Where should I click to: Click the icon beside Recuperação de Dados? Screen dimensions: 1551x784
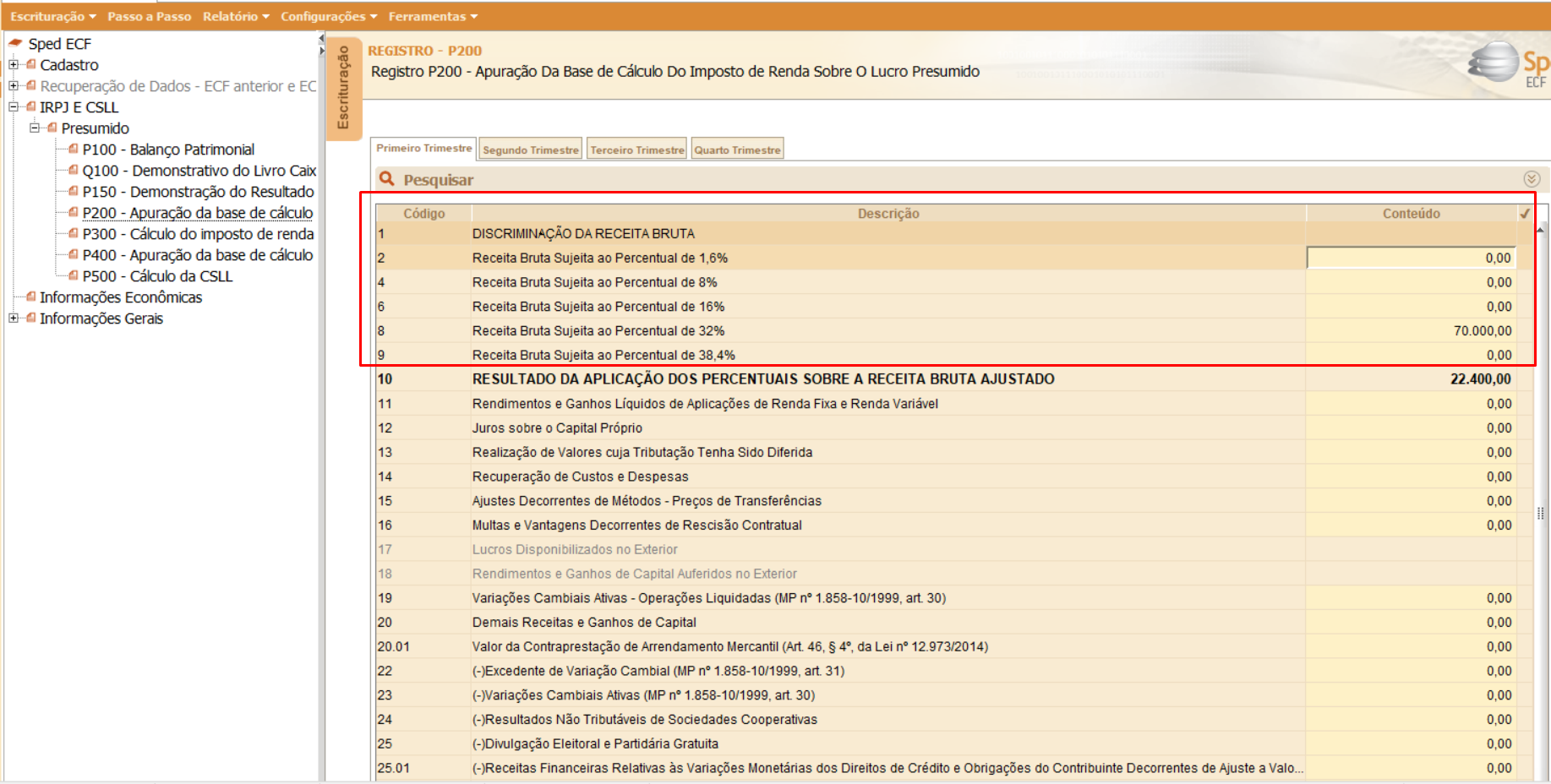coord(31,85)
